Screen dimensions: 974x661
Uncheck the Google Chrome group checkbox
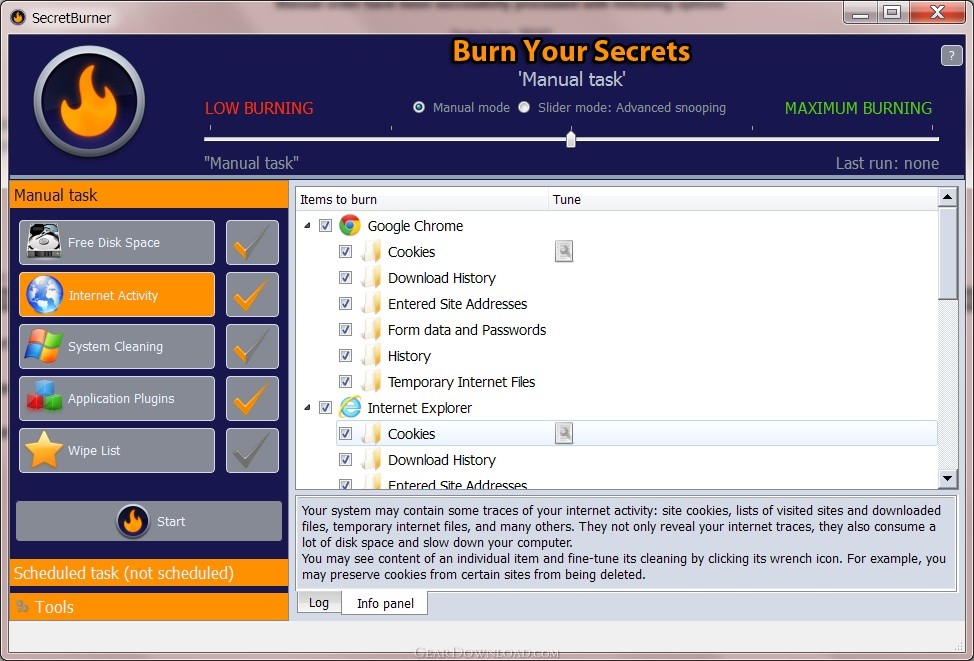click(x=325, y=226)
